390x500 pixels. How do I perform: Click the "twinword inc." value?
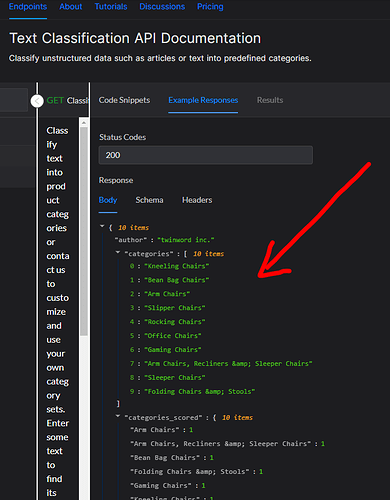(x=186, y=240)
